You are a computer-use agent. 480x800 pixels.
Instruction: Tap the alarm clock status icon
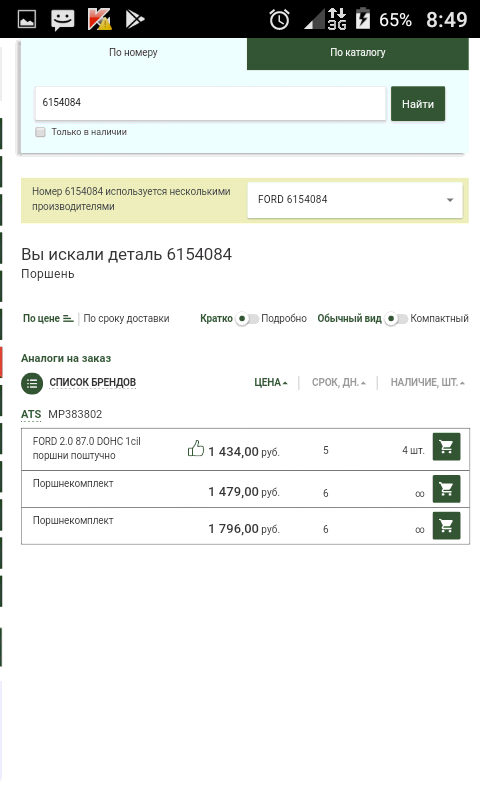point(280,20)
